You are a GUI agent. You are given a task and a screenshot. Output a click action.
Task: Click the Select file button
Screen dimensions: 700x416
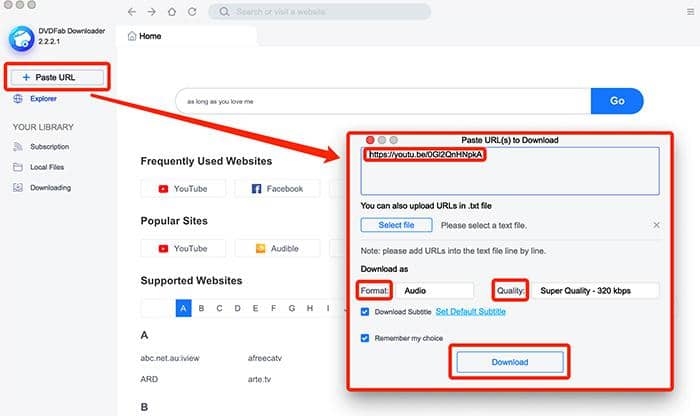coord(396,225)
